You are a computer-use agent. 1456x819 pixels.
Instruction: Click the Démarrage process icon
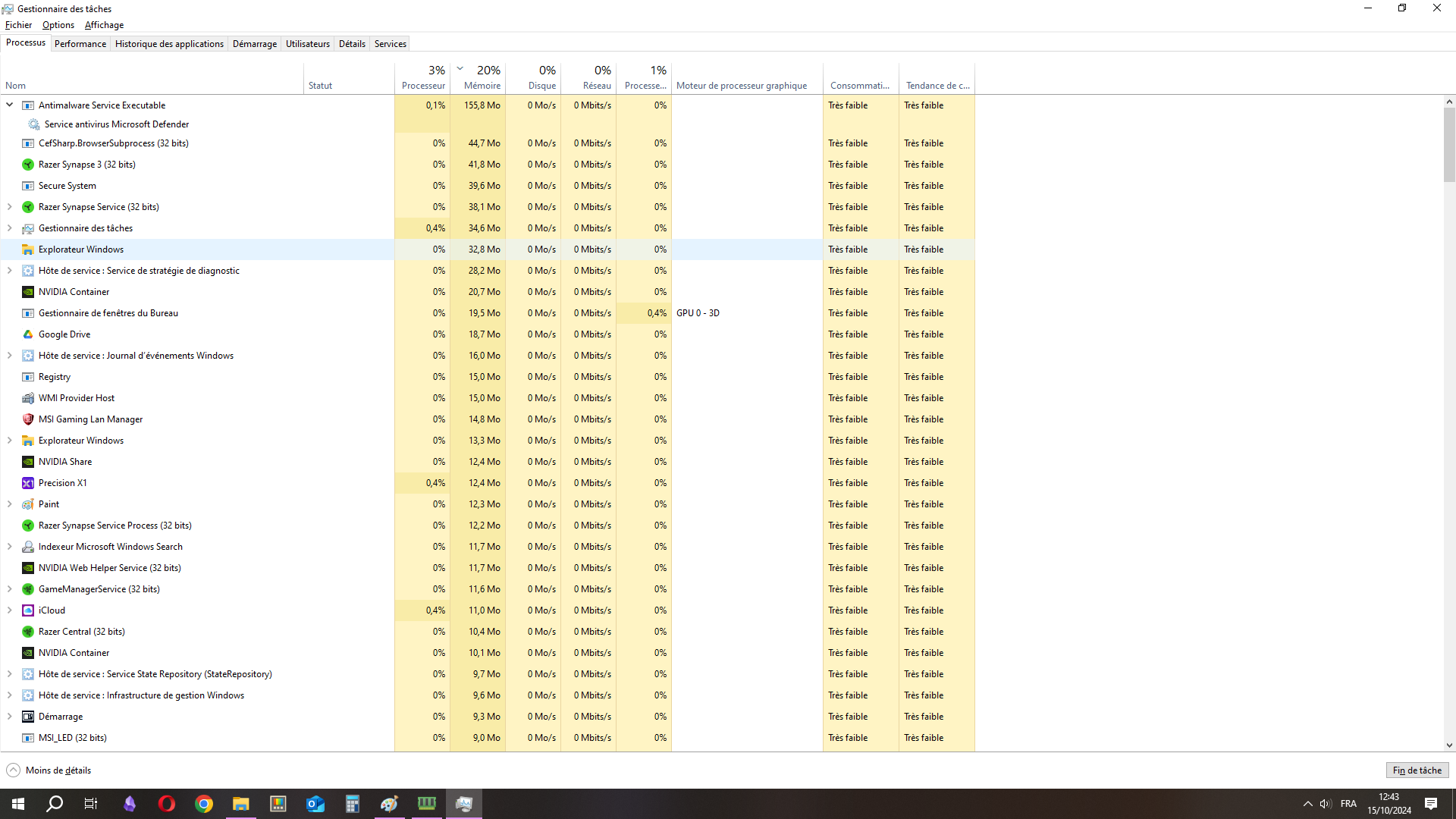28,717
